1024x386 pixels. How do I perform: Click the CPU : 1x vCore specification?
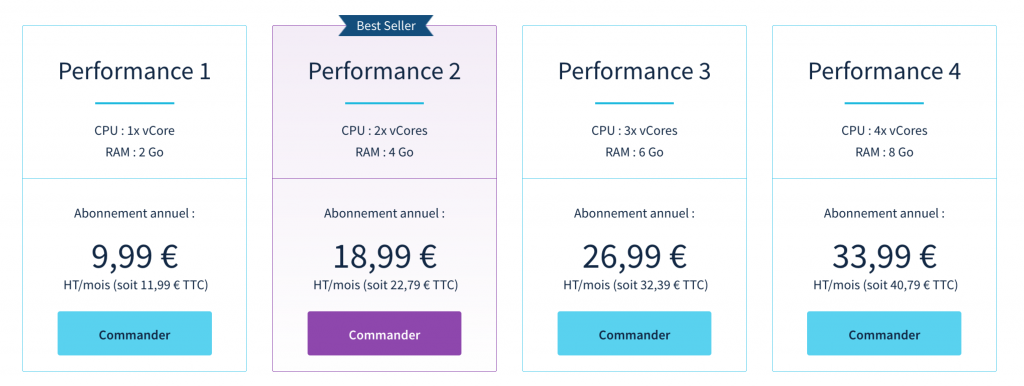click(135, 131)
